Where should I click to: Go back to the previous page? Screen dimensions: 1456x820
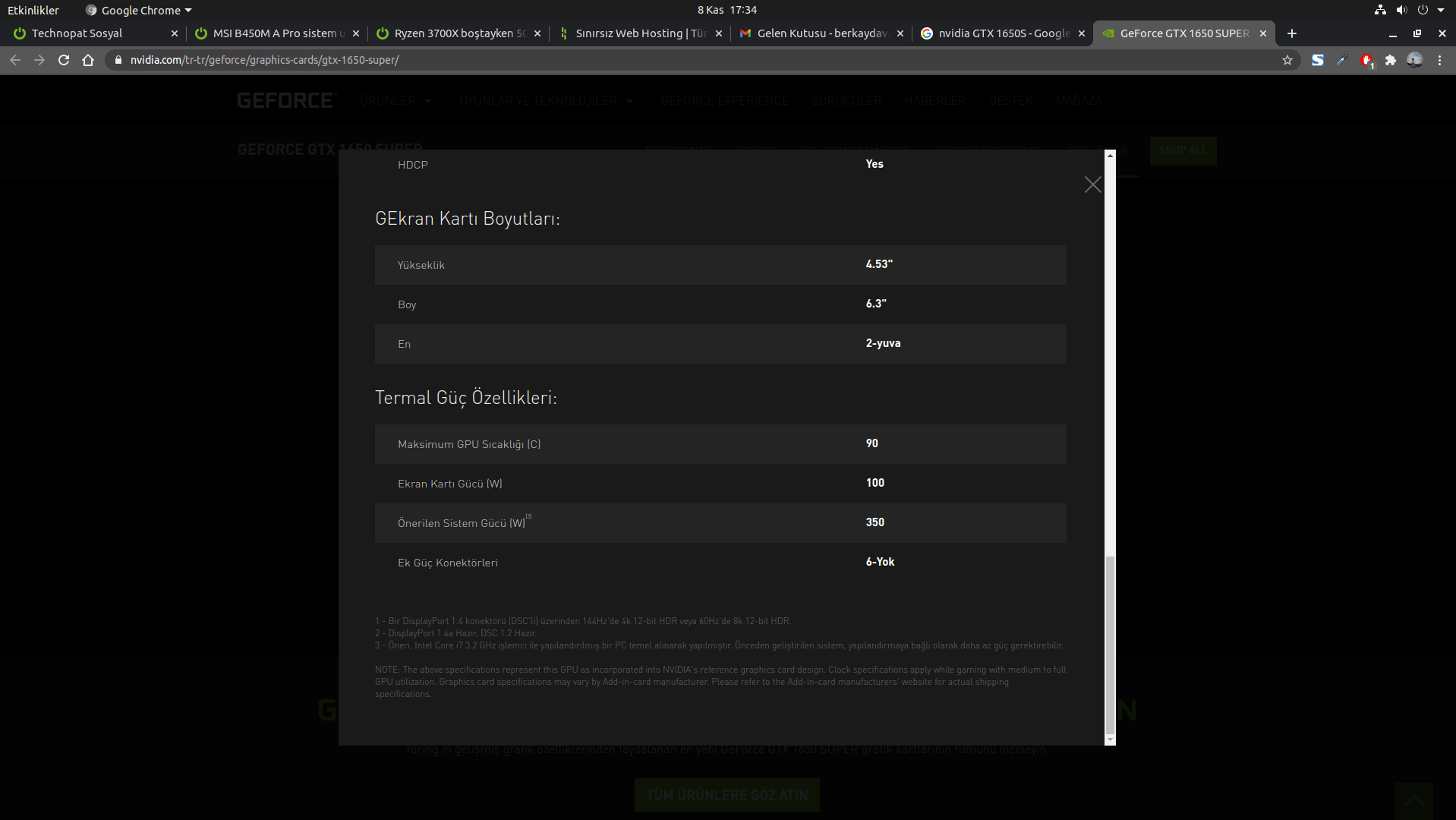[x=15, y=60]
